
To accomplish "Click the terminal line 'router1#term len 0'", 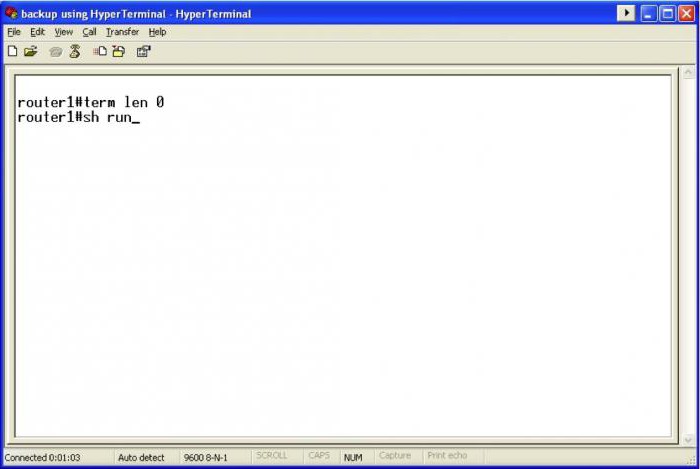I will coord(91,102).
